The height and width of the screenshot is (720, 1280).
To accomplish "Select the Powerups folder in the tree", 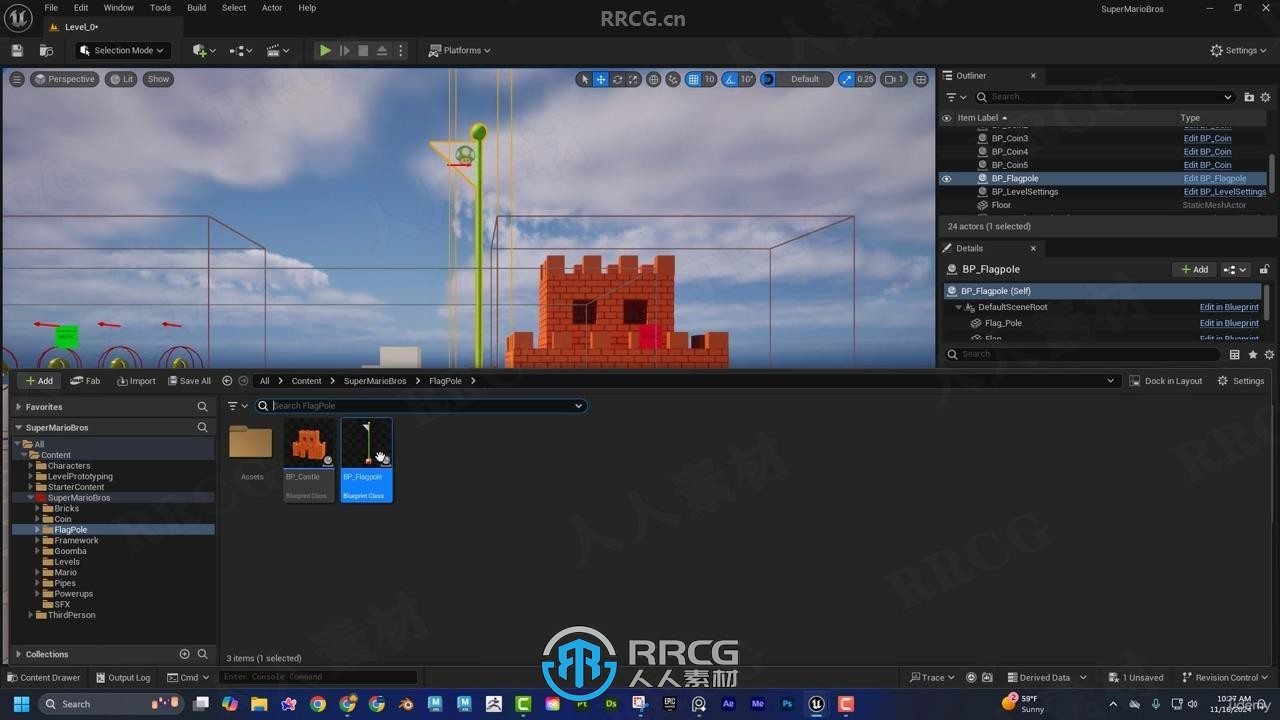I will (73, 594).
